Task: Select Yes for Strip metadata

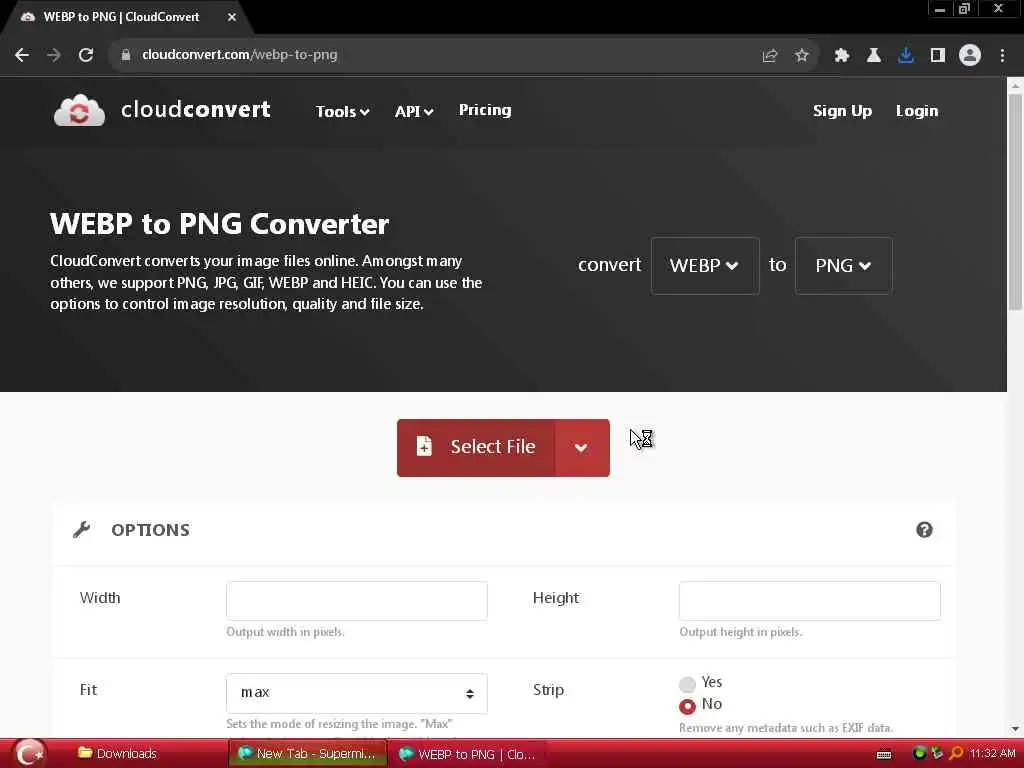Action: click(x=687, y=684)
